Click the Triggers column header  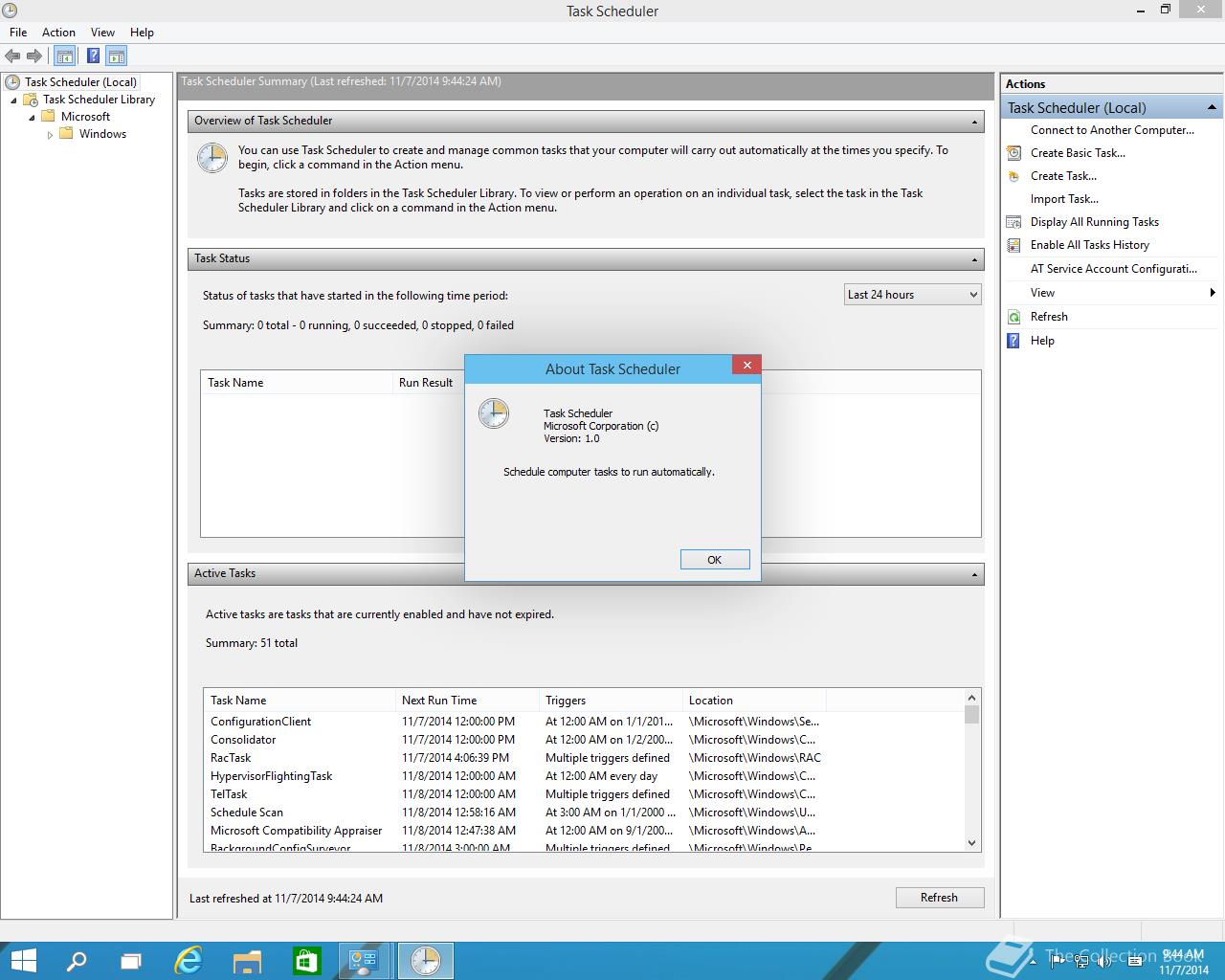coord(611,701)
